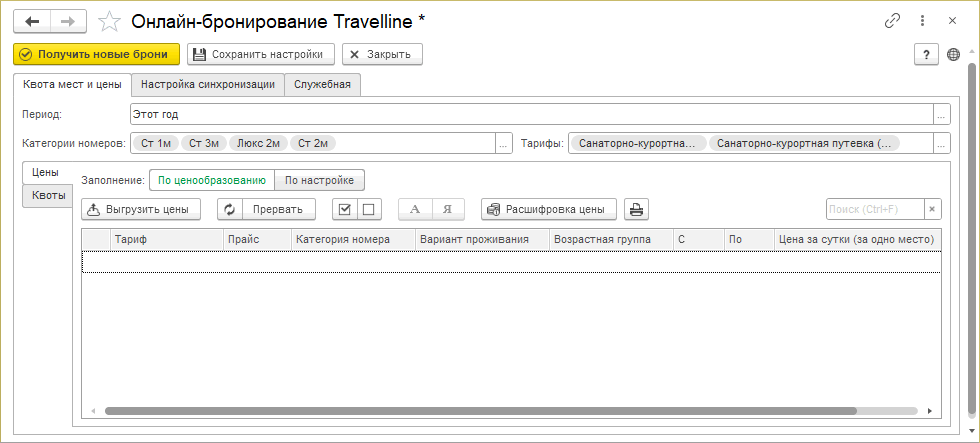This screenshot has height=443, width=980.
Task: Click the Категория номера column header
Action: point(353,239)
